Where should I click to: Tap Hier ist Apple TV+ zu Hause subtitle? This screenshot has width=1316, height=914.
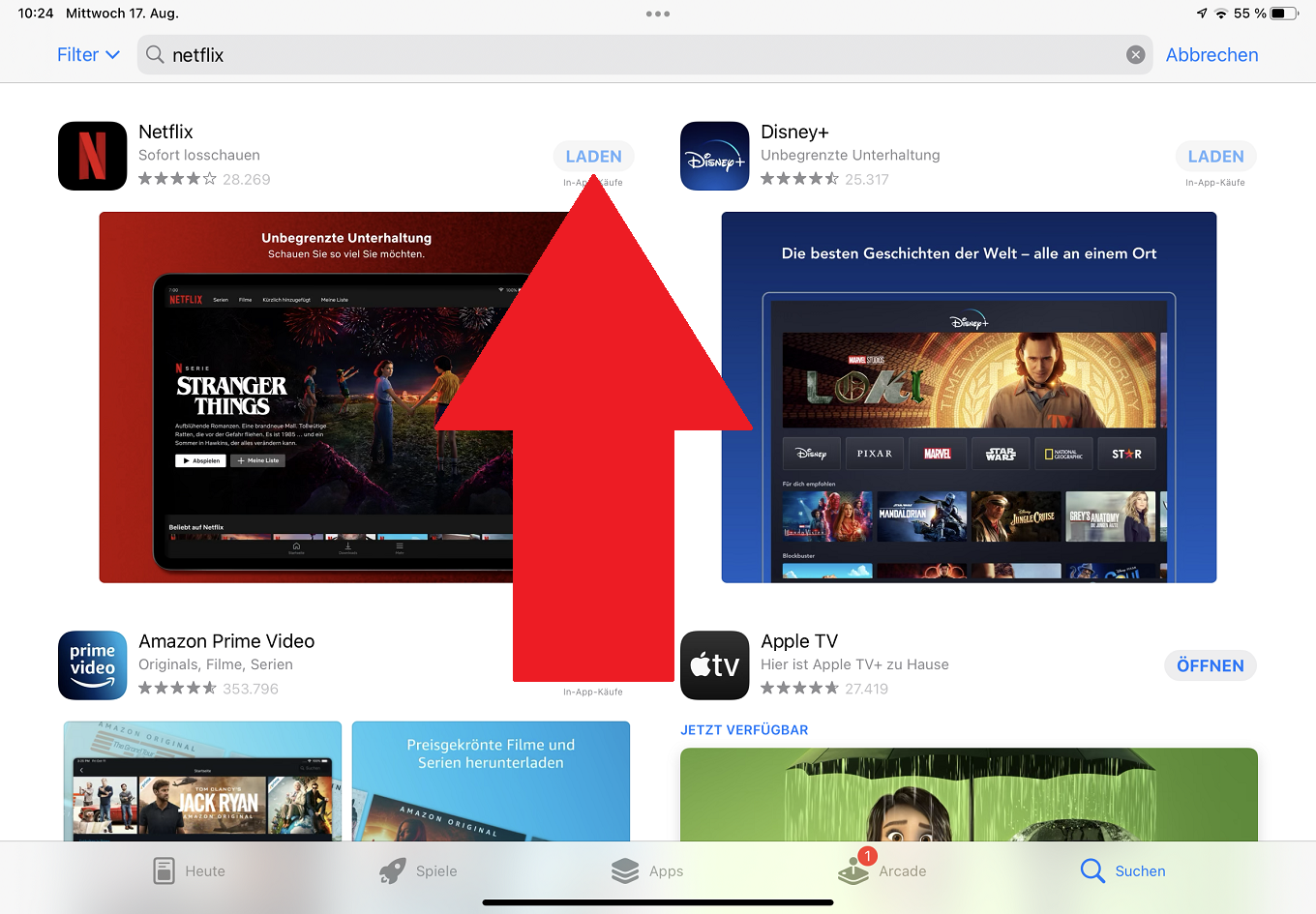coord(854,664)
